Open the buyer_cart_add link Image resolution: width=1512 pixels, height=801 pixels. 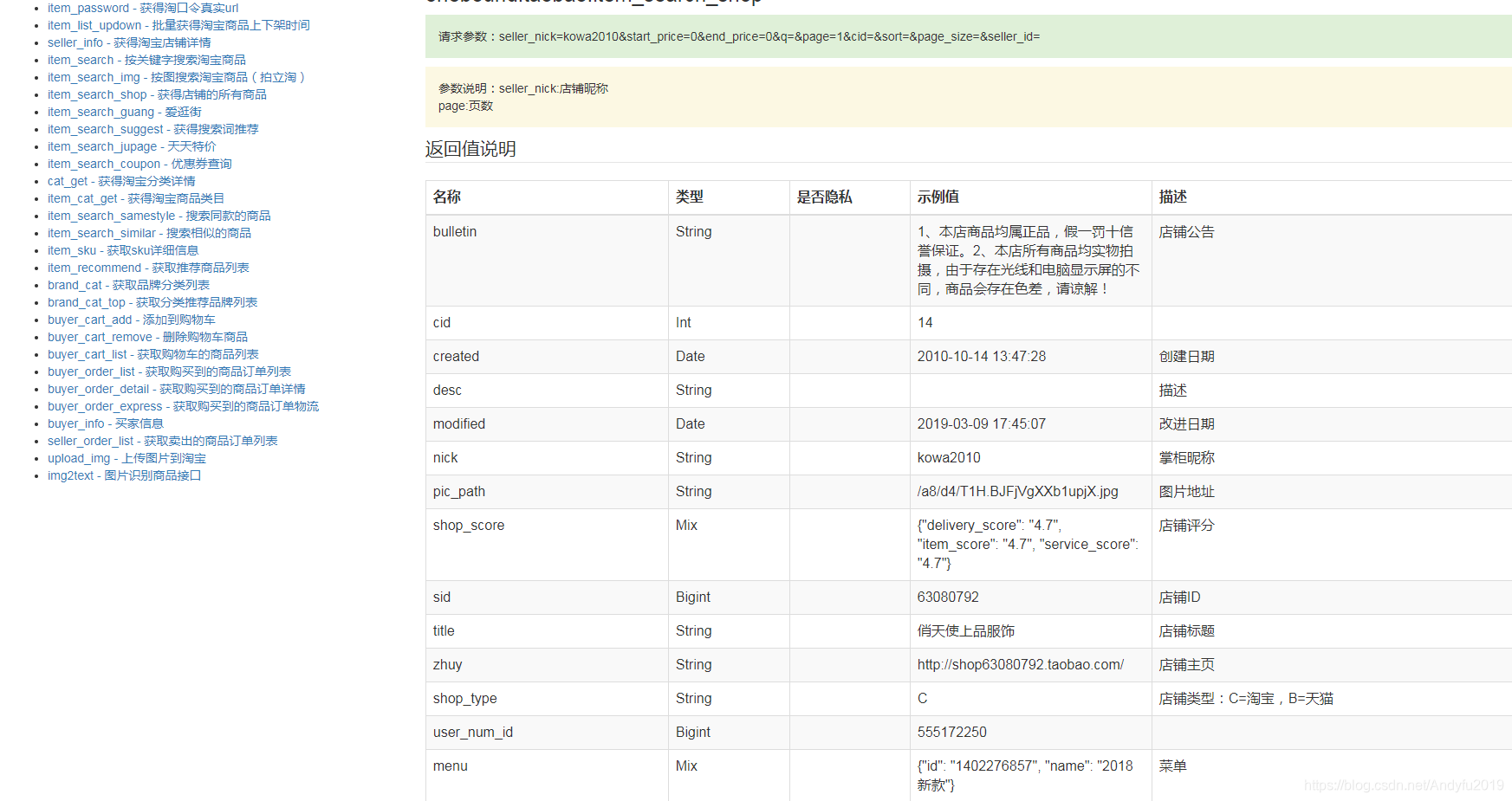pos(132,320)
